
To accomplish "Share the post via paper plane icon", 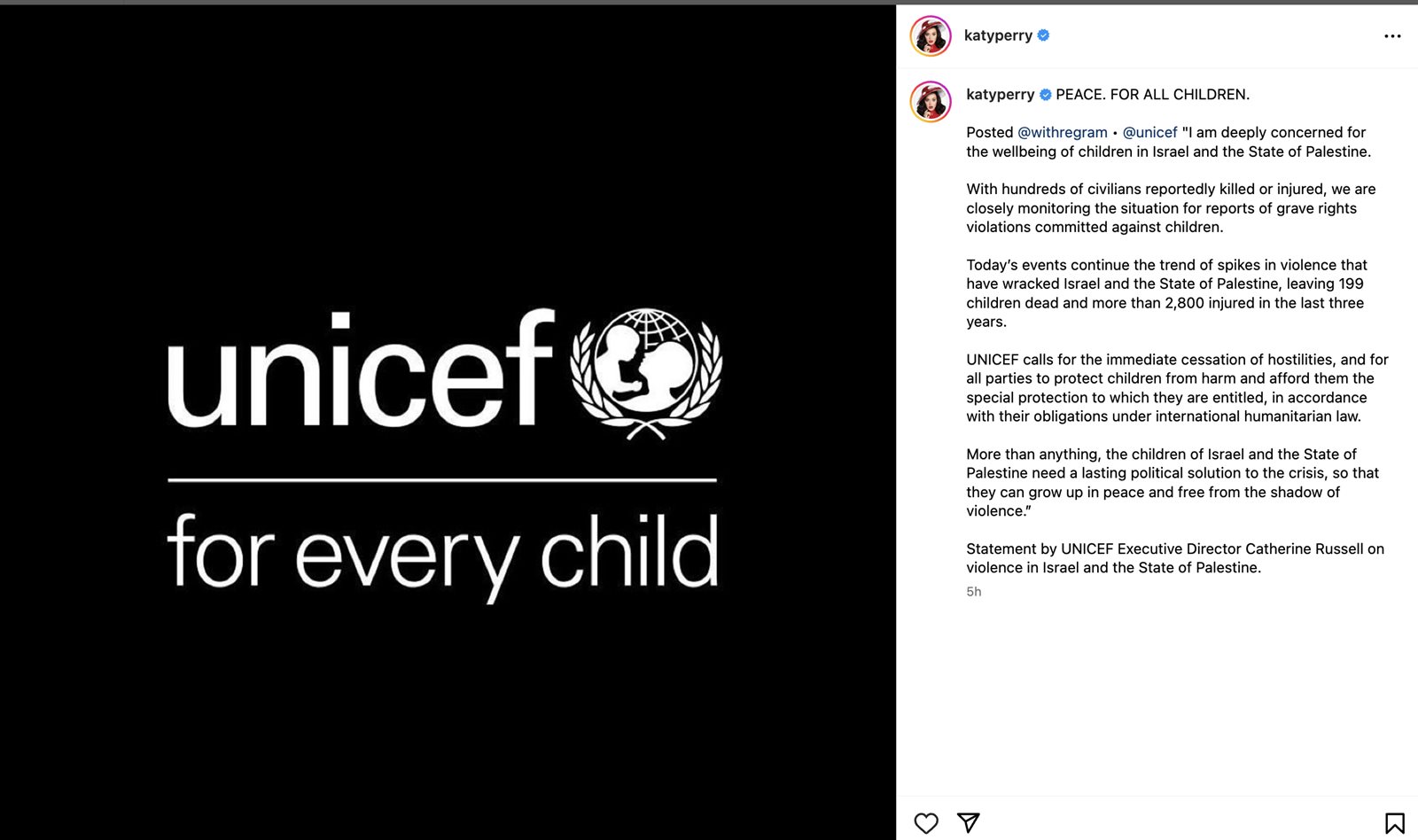I will tap(969, 823).
